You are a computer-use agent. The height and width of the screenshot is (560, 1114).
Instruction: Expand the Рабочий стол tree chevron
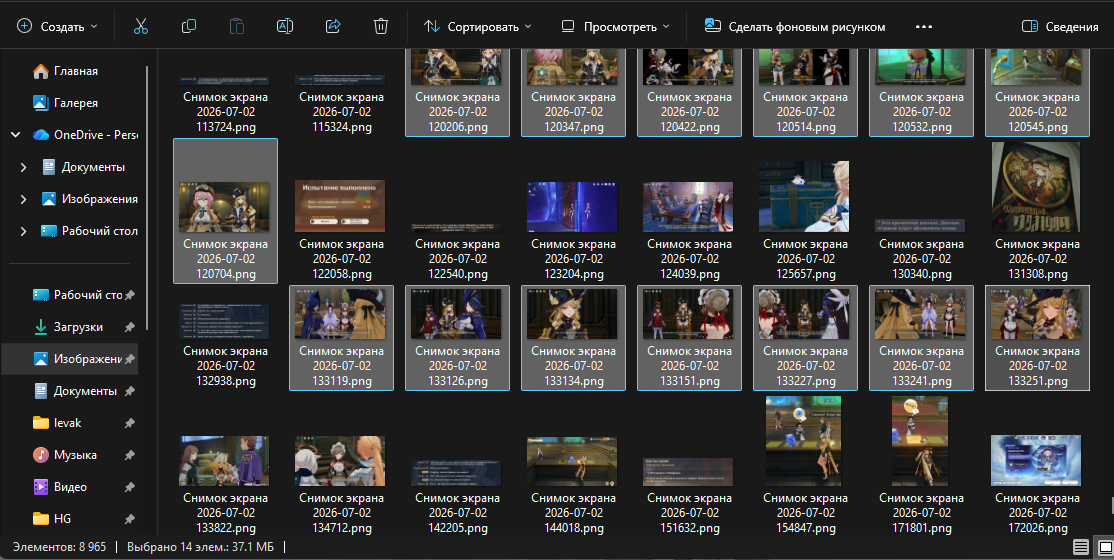23,231
